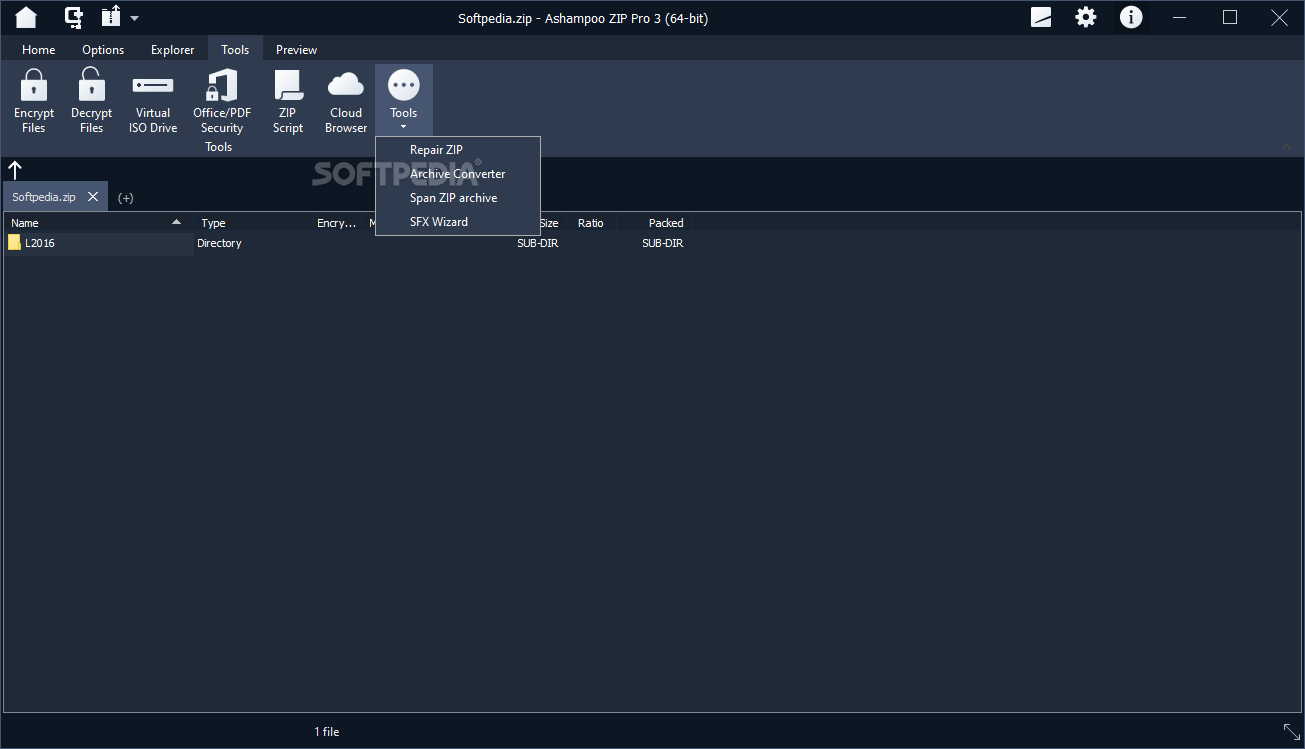Select the Tools ribbon tab
Image resolution: width=1305 pixels, height=749 pixels.
click(x=235, y=49)
